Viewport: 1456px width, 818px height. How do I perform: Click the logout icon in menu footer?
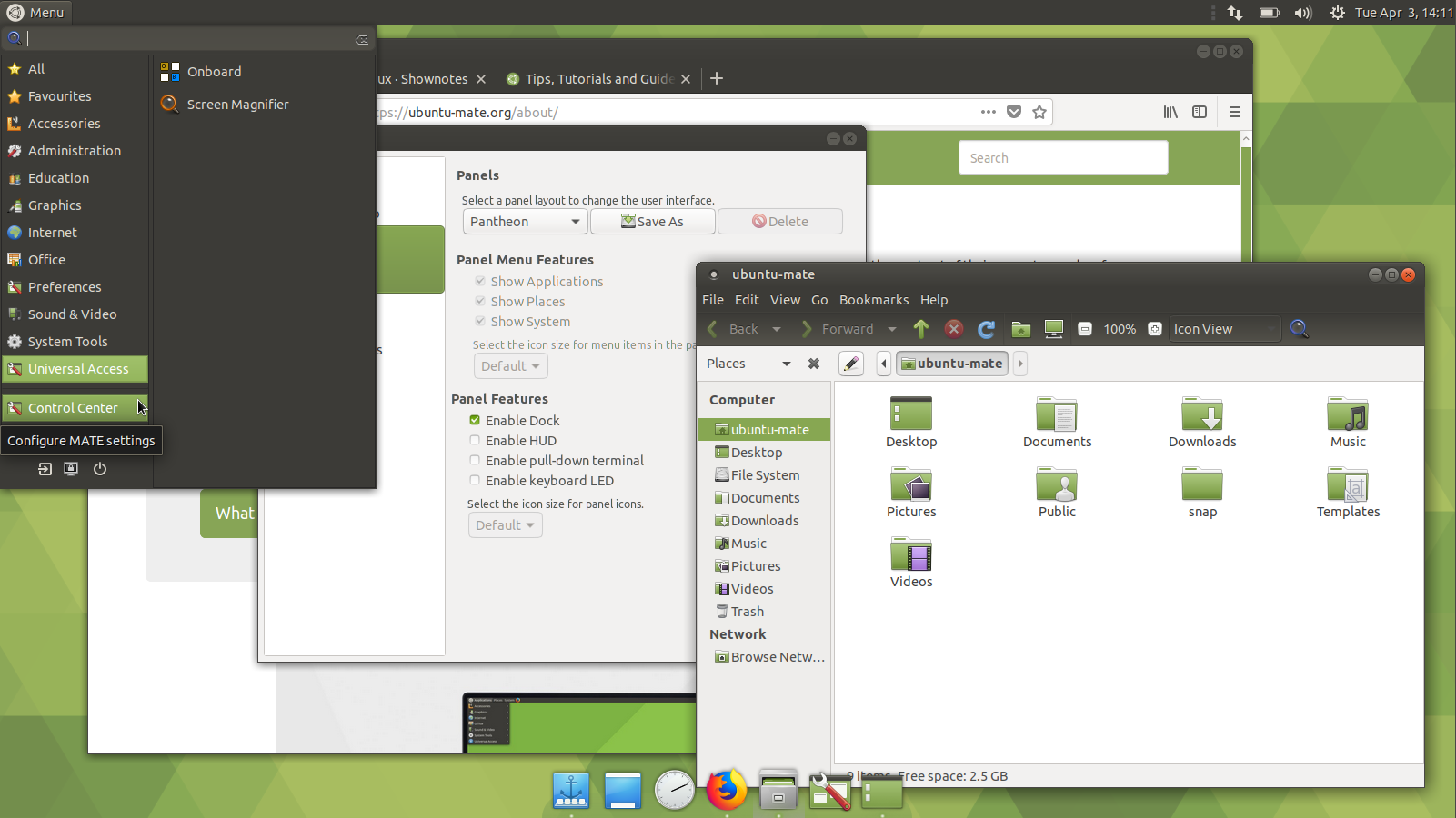pos(45,469)
